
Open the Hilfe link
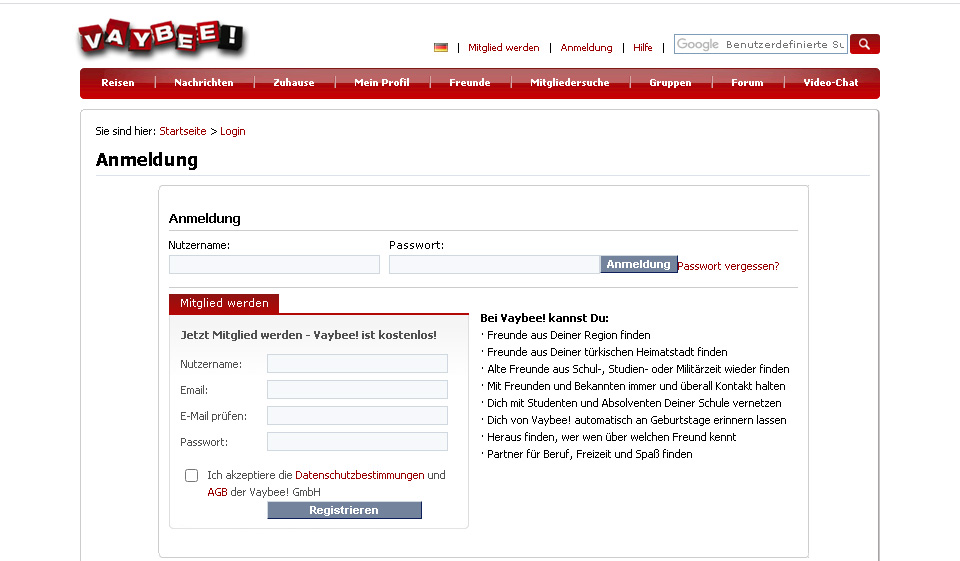tap(643, 48)
